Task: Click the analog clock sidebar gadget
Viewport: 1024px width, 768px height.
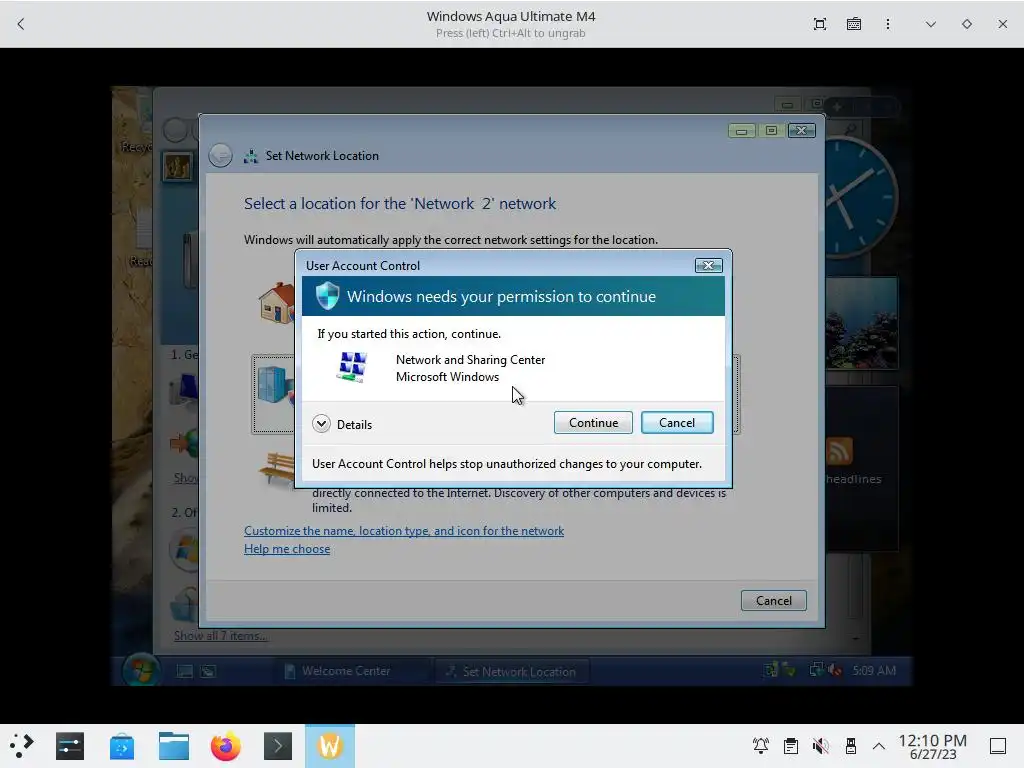Action: tap(861, 197)
